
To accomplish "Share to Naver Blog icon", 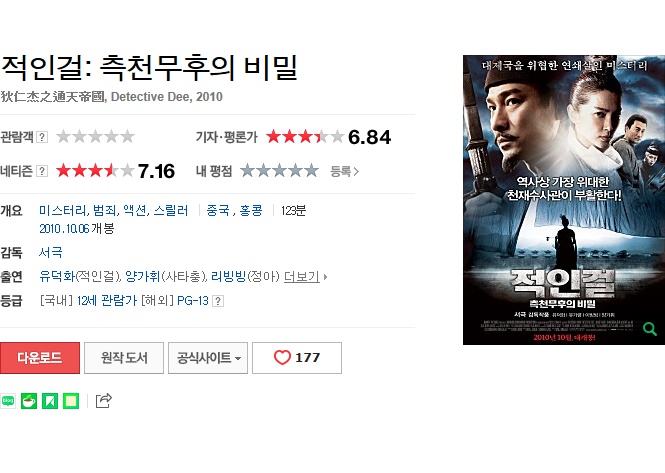I will point(8,401).
